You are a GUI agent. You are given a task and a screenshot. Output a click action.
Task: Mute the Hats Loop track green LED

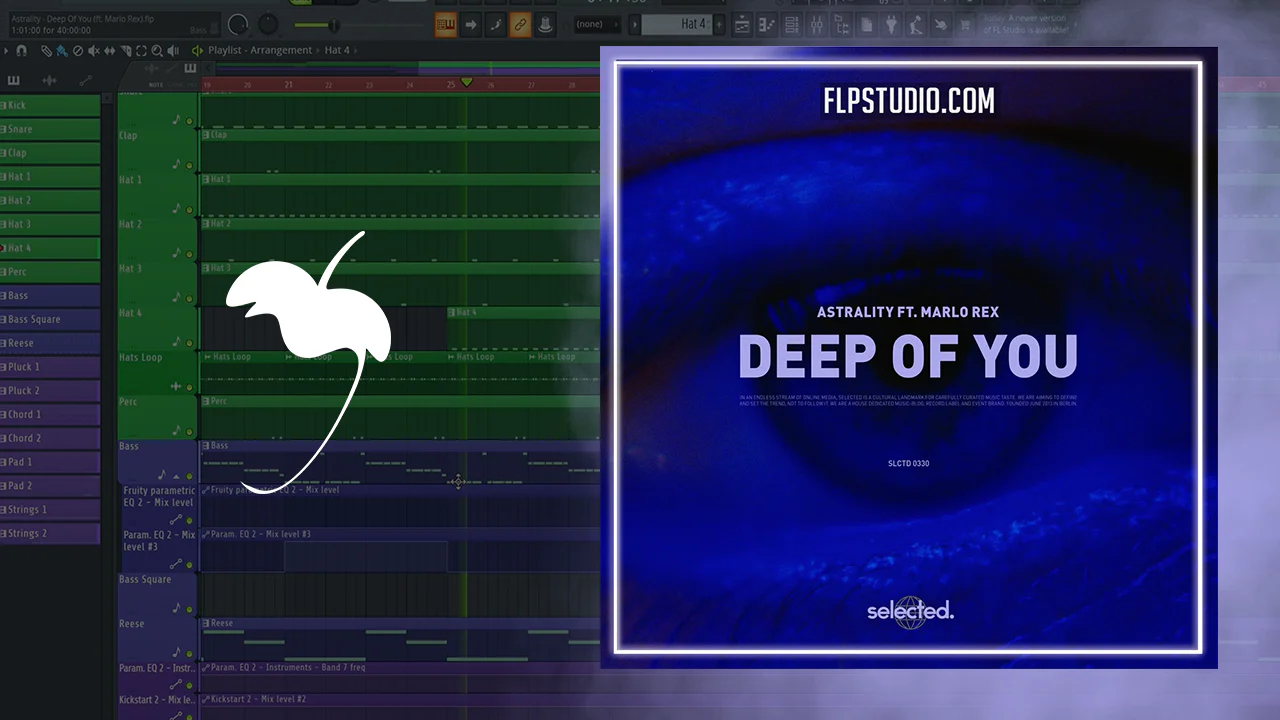pos(189,387)
